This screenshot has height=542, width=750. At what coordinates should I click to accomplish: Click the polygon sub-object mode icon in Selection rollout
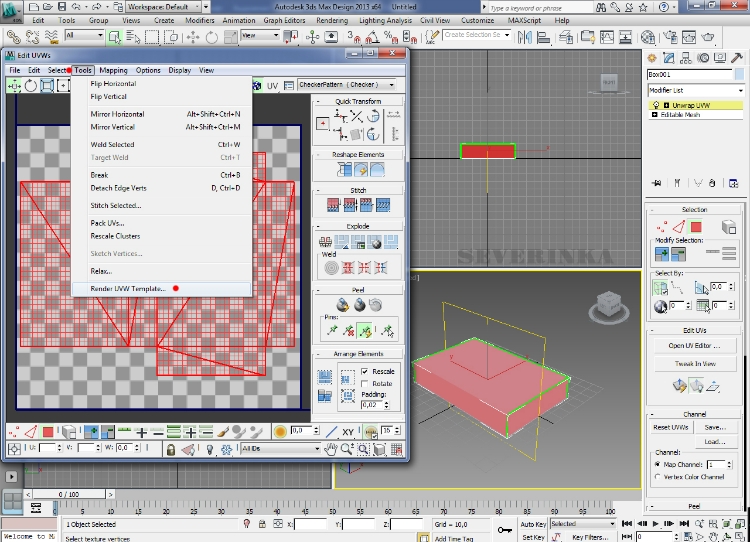[696, 227]
